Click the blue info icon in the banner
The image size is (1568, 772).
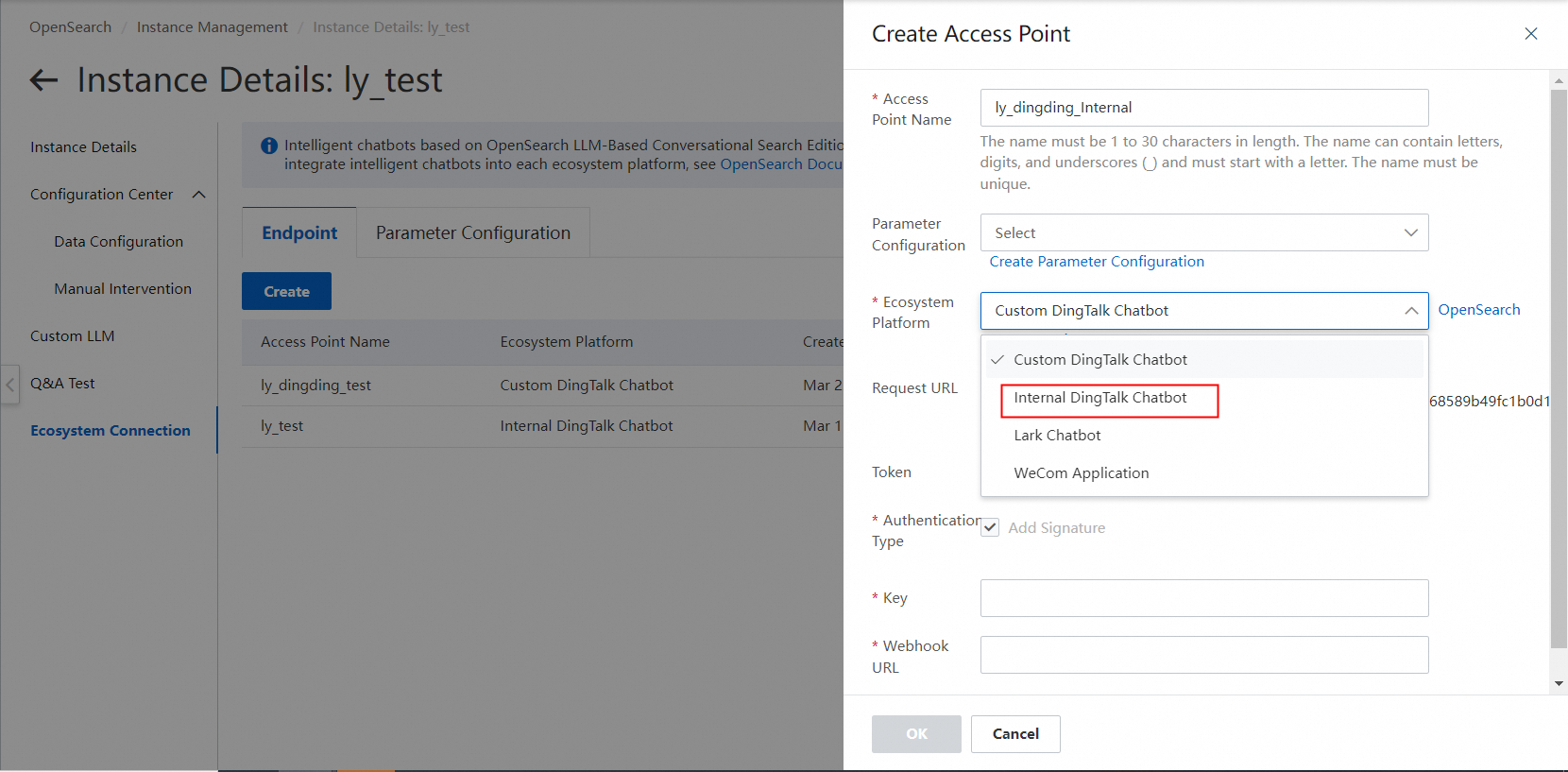pyautogui.click(x=269, y=146)
